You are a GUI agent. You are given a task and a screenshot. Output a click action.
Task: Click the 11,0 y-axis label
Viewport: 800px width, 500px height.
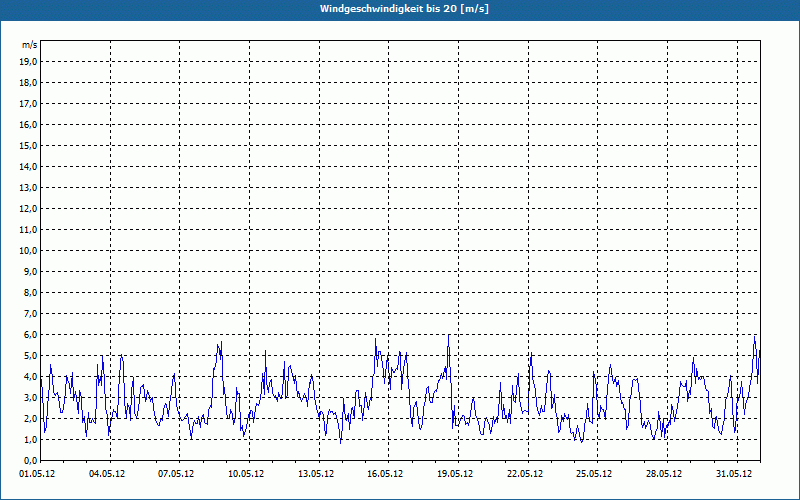tap(28, 230)
